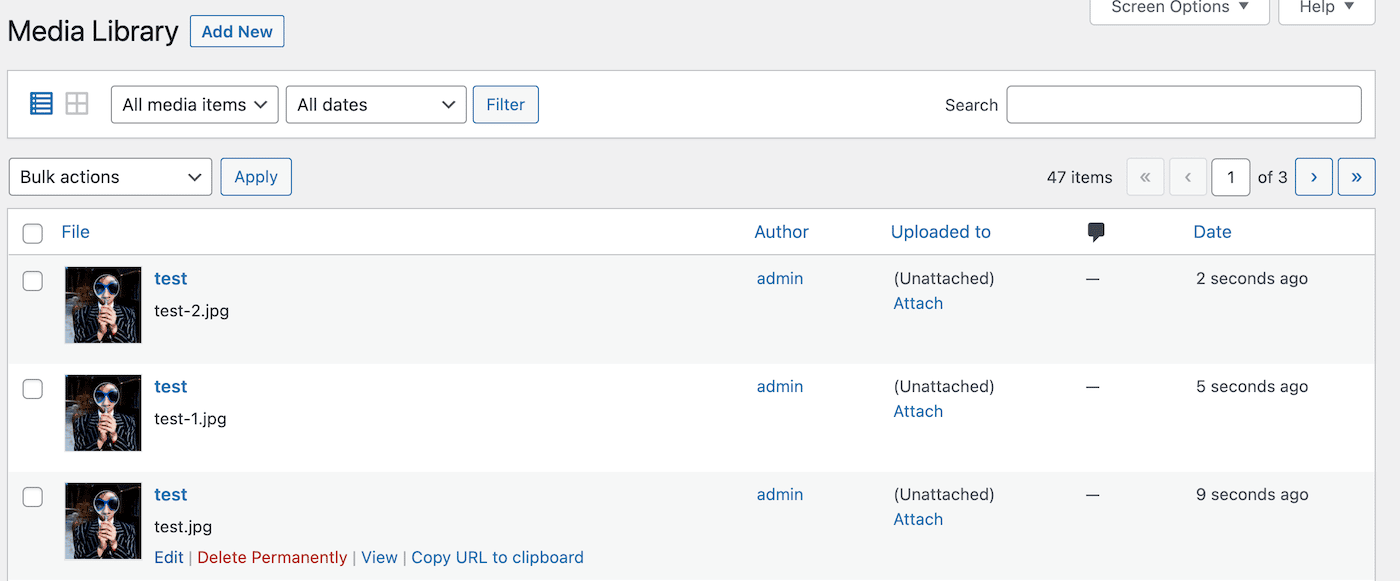Open the All dates dropdown

(375, 105)
